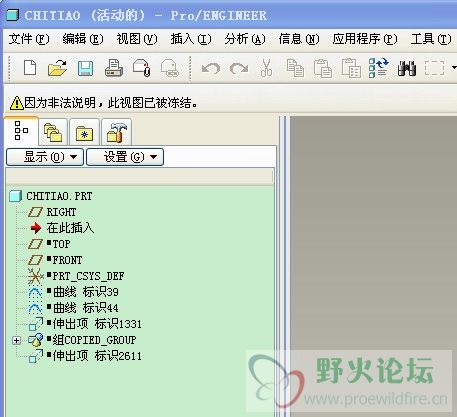Click the datum plane icon beside FRONT
This screenshot has width=457, height=417.
tap(35, 260)
